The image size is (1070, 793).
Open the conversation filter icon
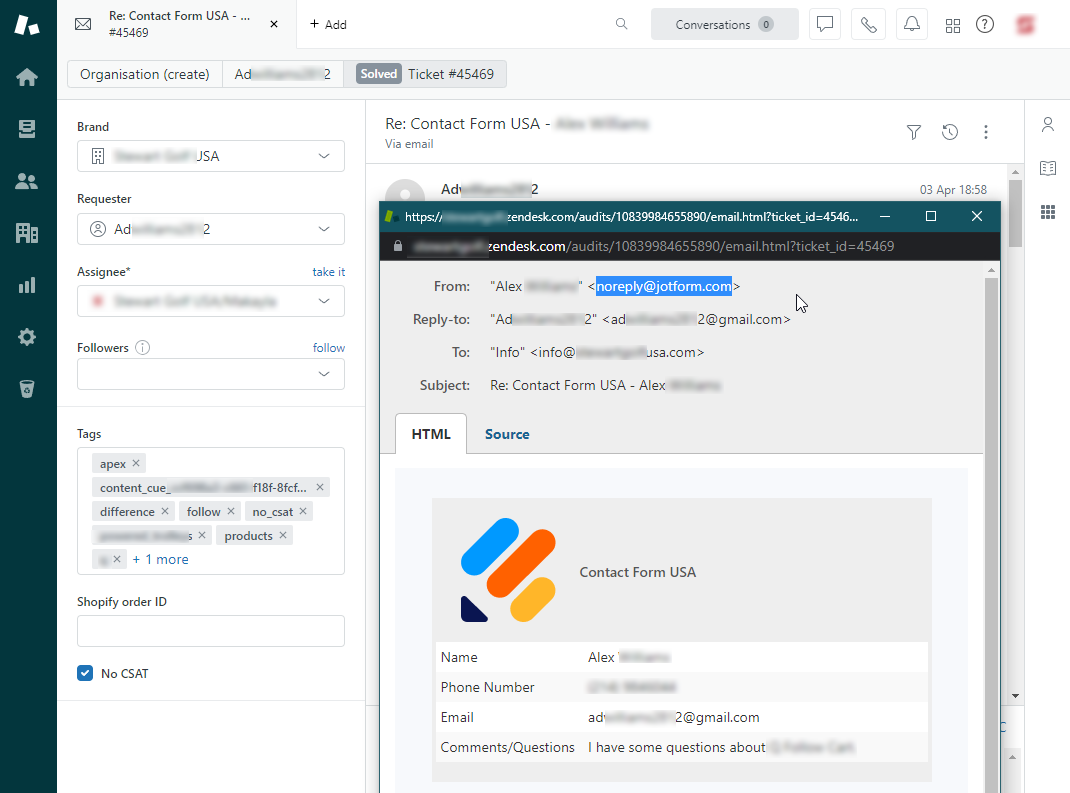[x=913, y=131]
